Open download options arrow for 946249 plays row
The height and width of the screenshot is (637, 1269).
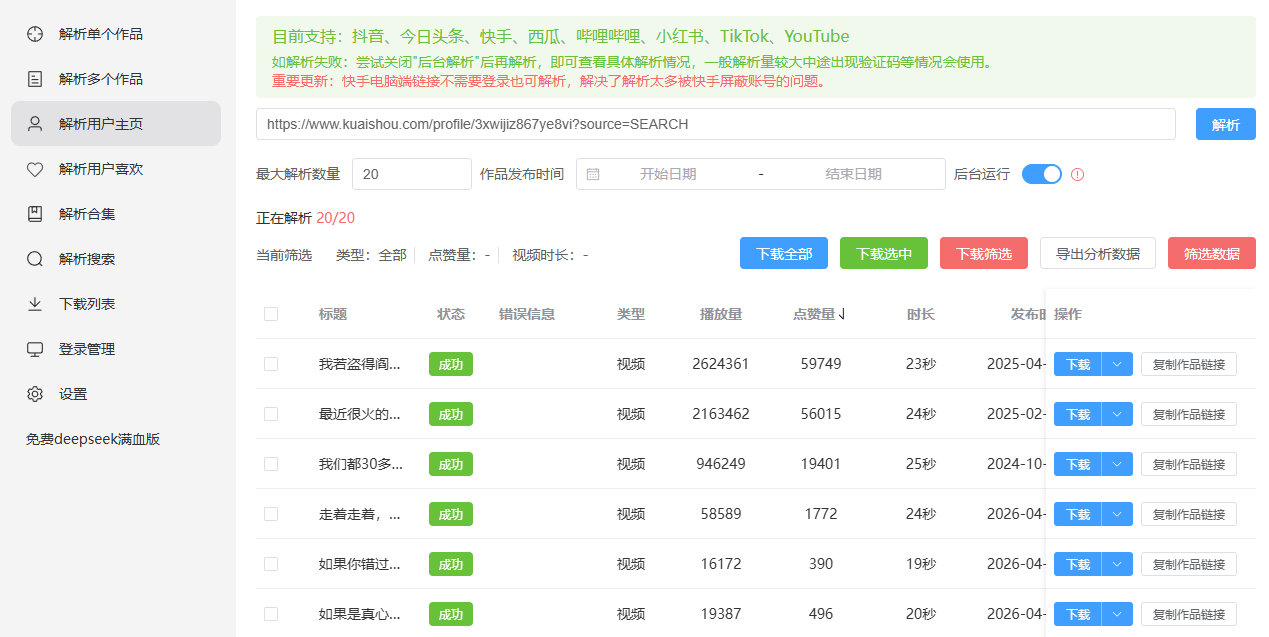click(x=1117, y=464)
